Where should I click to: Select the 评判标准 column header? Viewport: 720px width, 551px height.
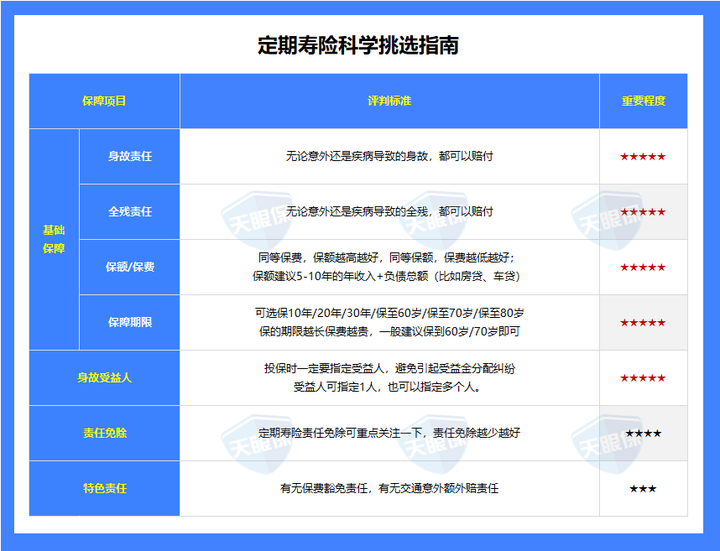(x=389, y=101)
